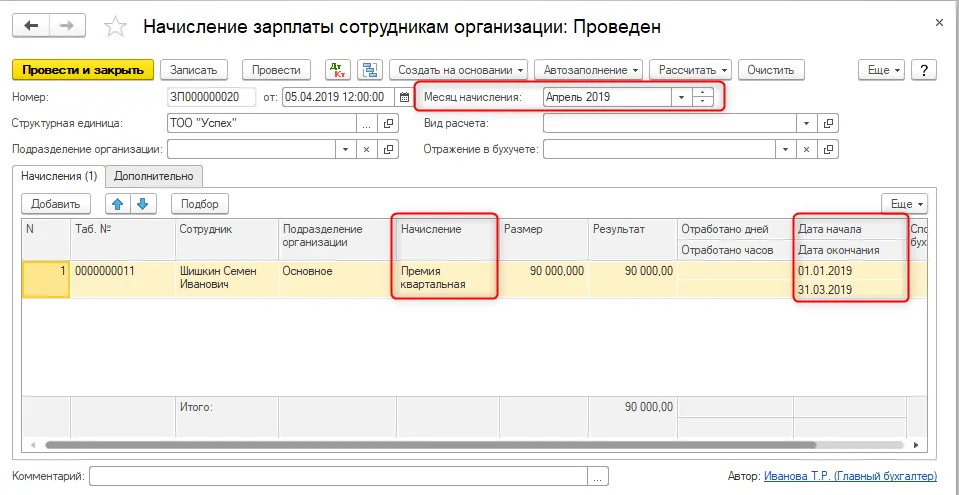Focus the Номер field ЗП000000020
Viewport: 959px width, 495px height.
click(212, 97)
